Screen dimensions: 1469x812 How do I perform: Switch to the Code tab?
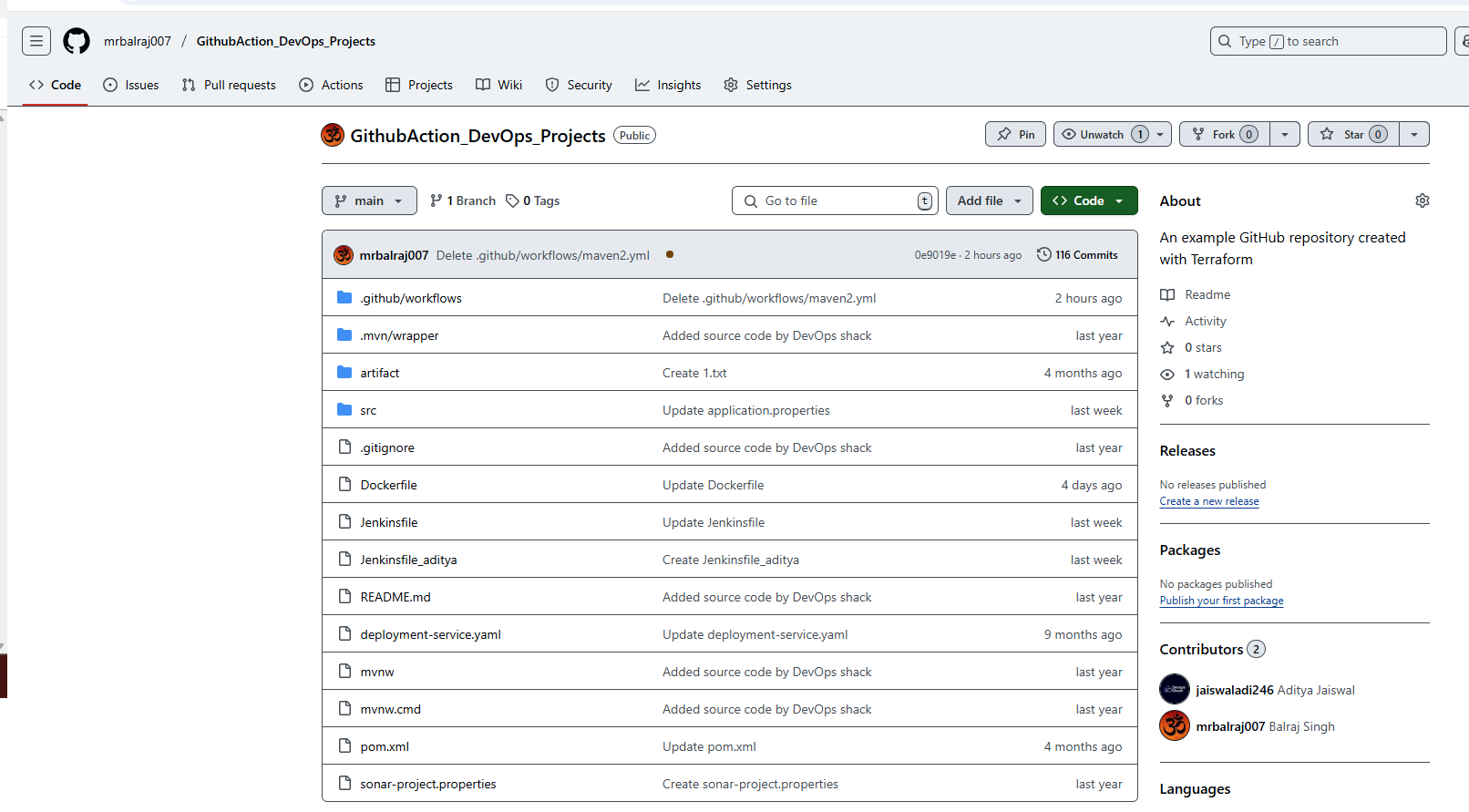pos(55,85)
